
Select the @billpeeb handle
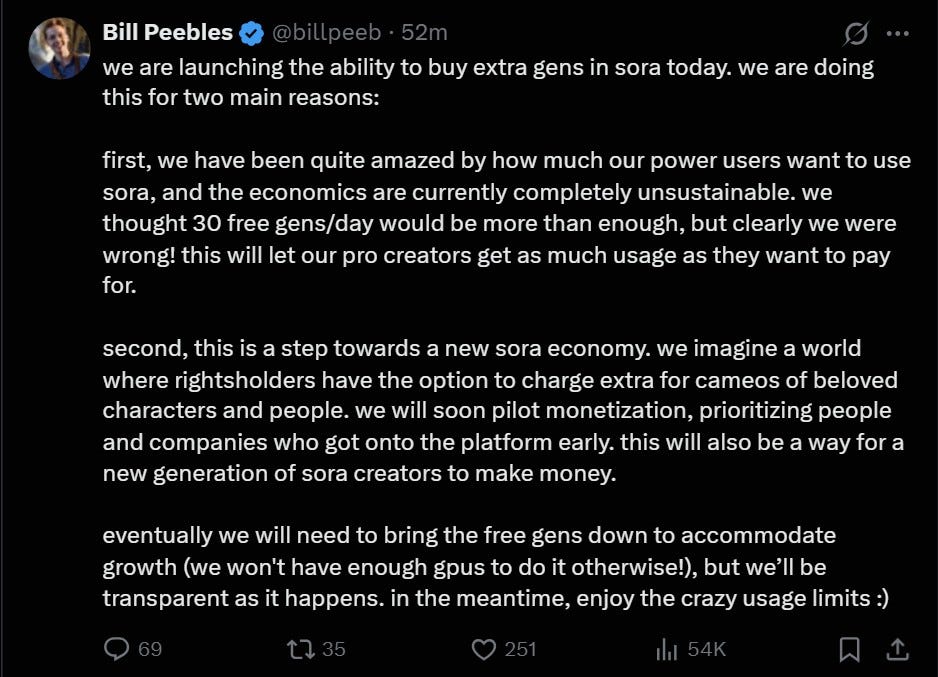pos(330,31)
